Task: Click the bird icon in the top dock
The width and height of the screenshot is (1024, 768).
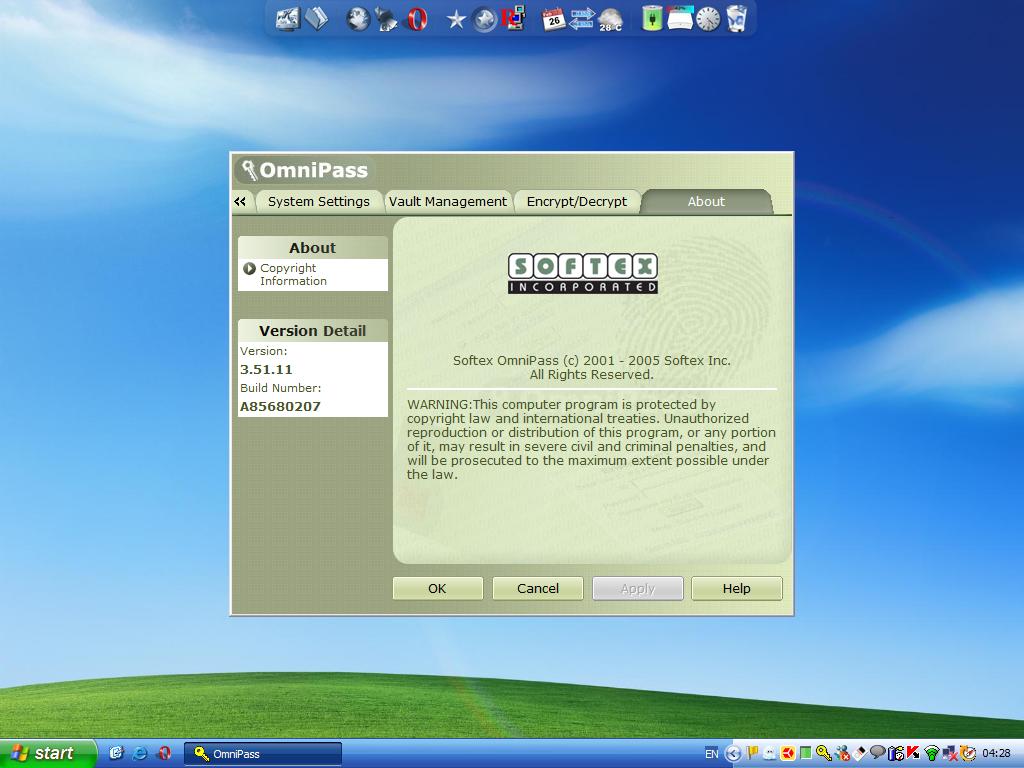Action: point(385,19)
